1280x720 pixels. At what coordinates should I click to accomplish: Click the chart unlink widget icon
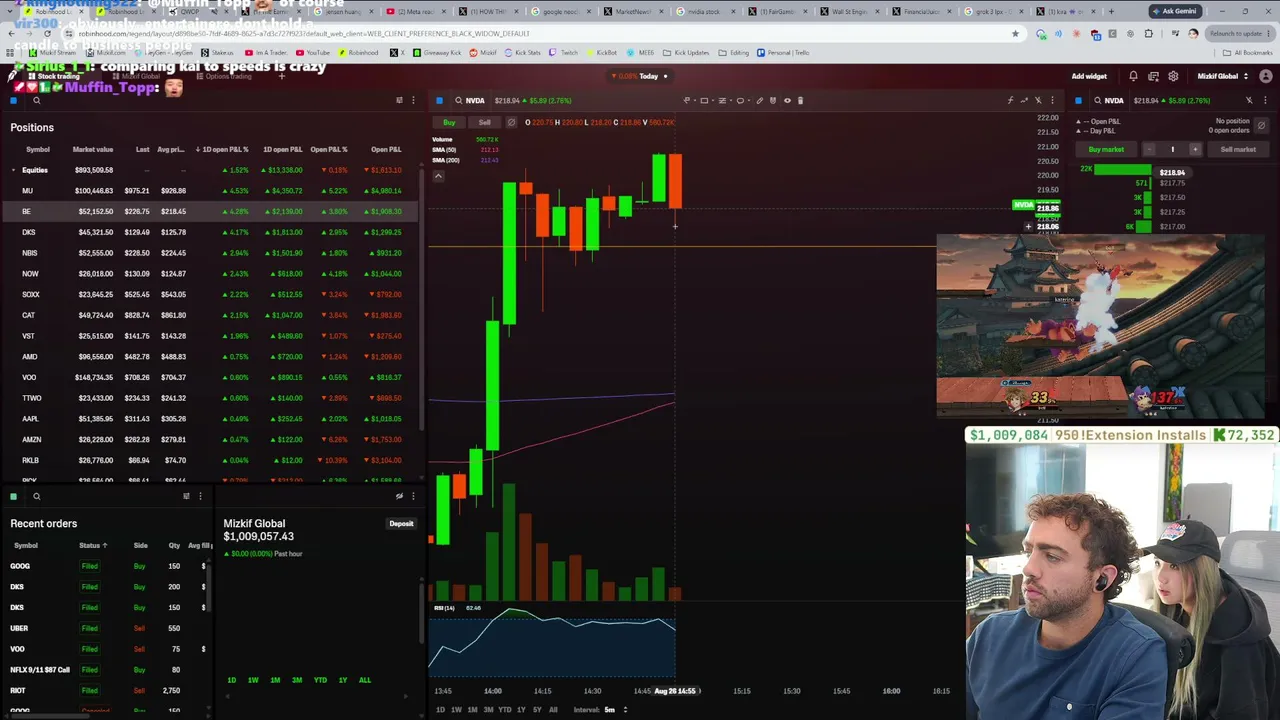[1038, 100]
